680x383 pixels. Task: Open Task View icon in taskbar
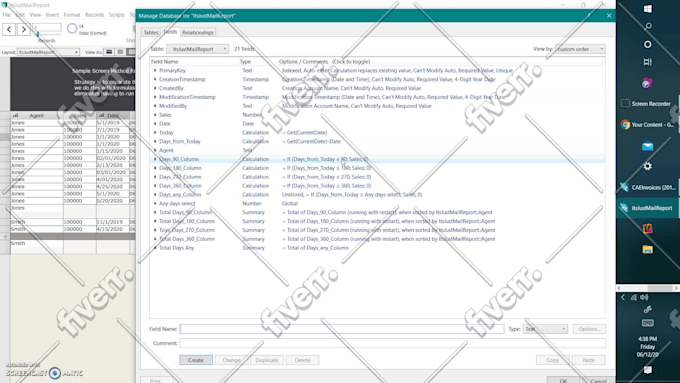647,62
